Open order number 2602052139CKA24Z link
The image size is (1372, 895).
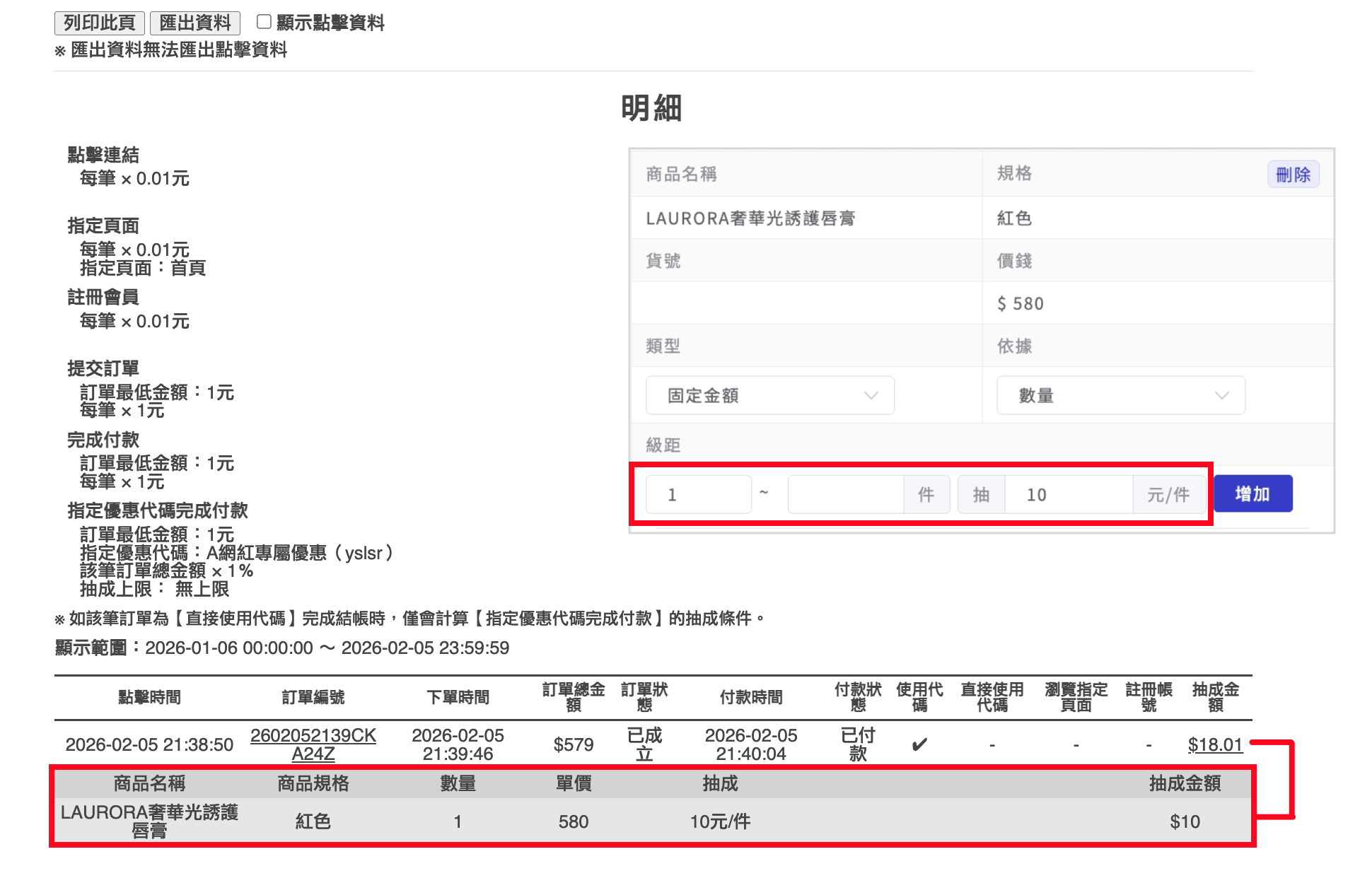point(313,744)
